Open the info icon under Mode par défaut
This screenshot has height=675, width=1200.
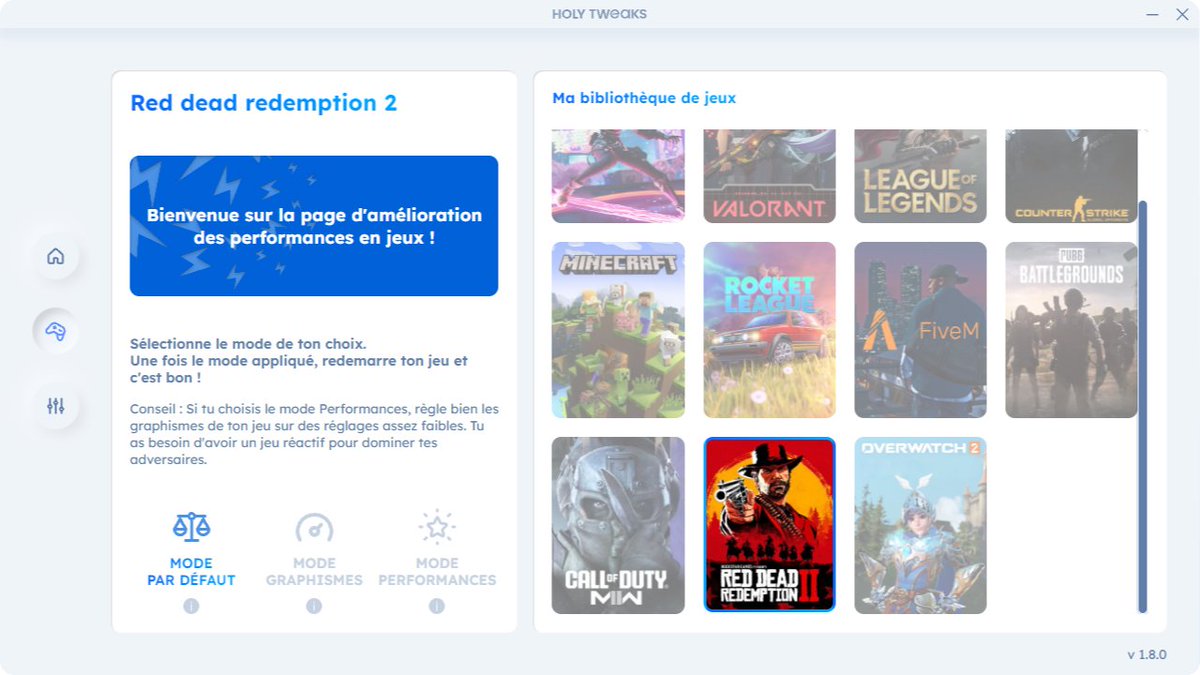[x=190, y=604]
